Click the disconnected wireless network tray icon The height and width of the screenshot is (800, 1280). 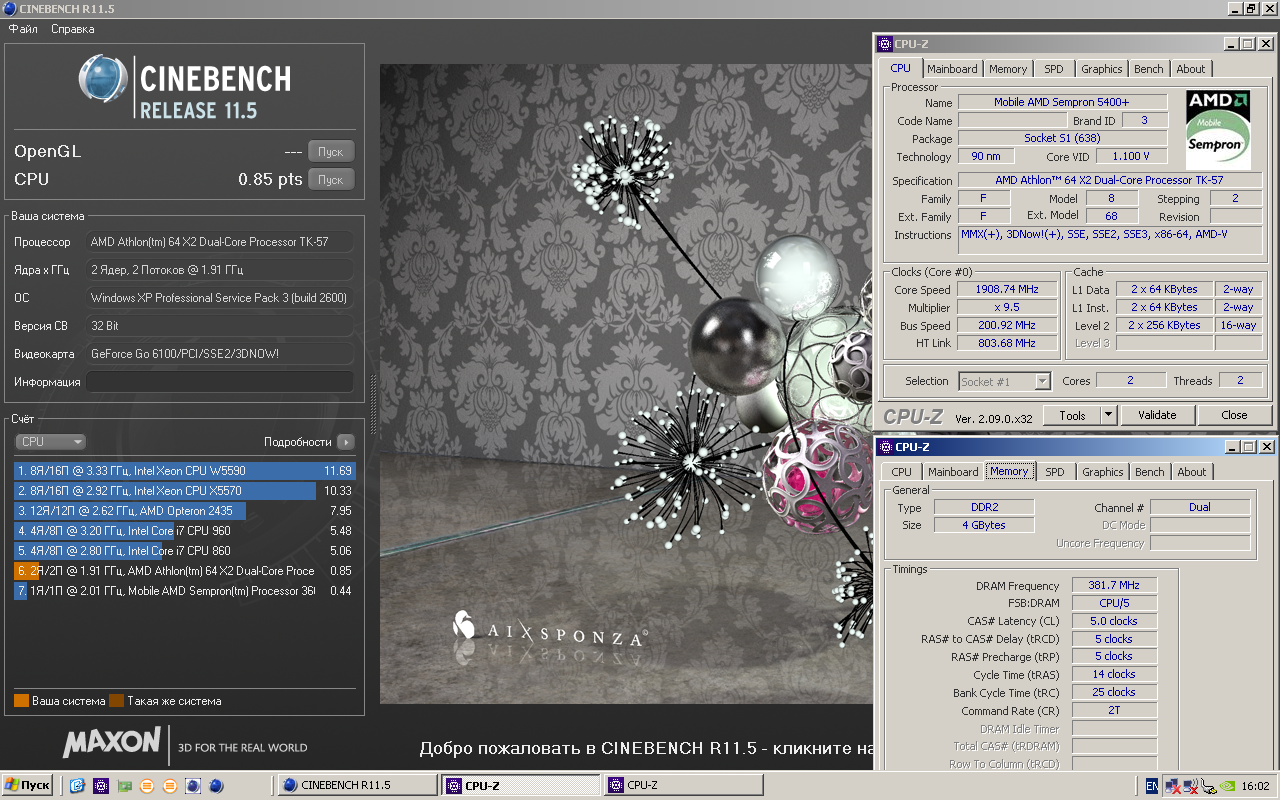(x=1191, y=787)
